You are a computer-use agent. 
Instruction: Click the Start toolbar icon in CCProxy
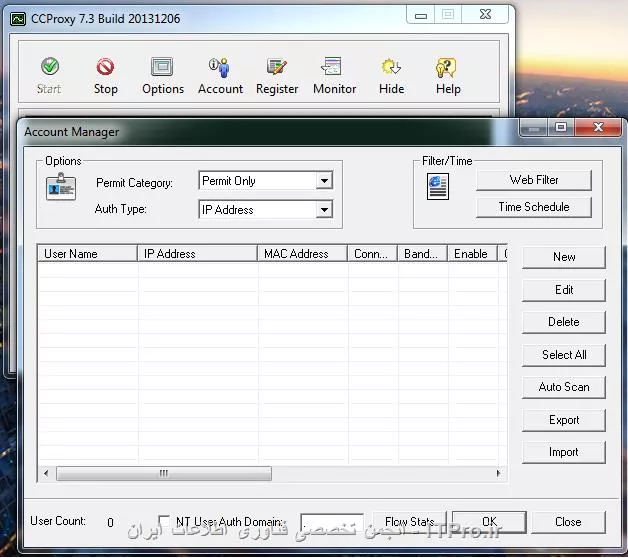point(50,66)
